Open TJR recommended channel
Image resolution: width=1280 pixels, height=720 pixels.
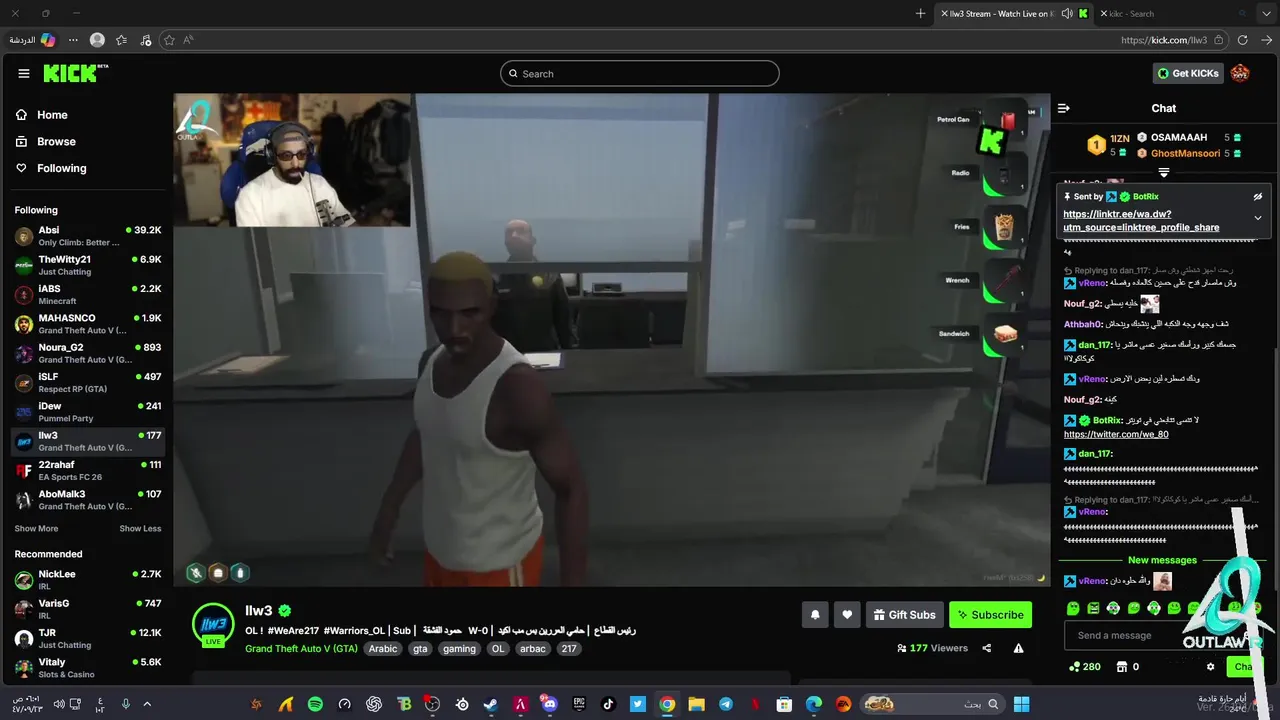click(x=87, y=638)
